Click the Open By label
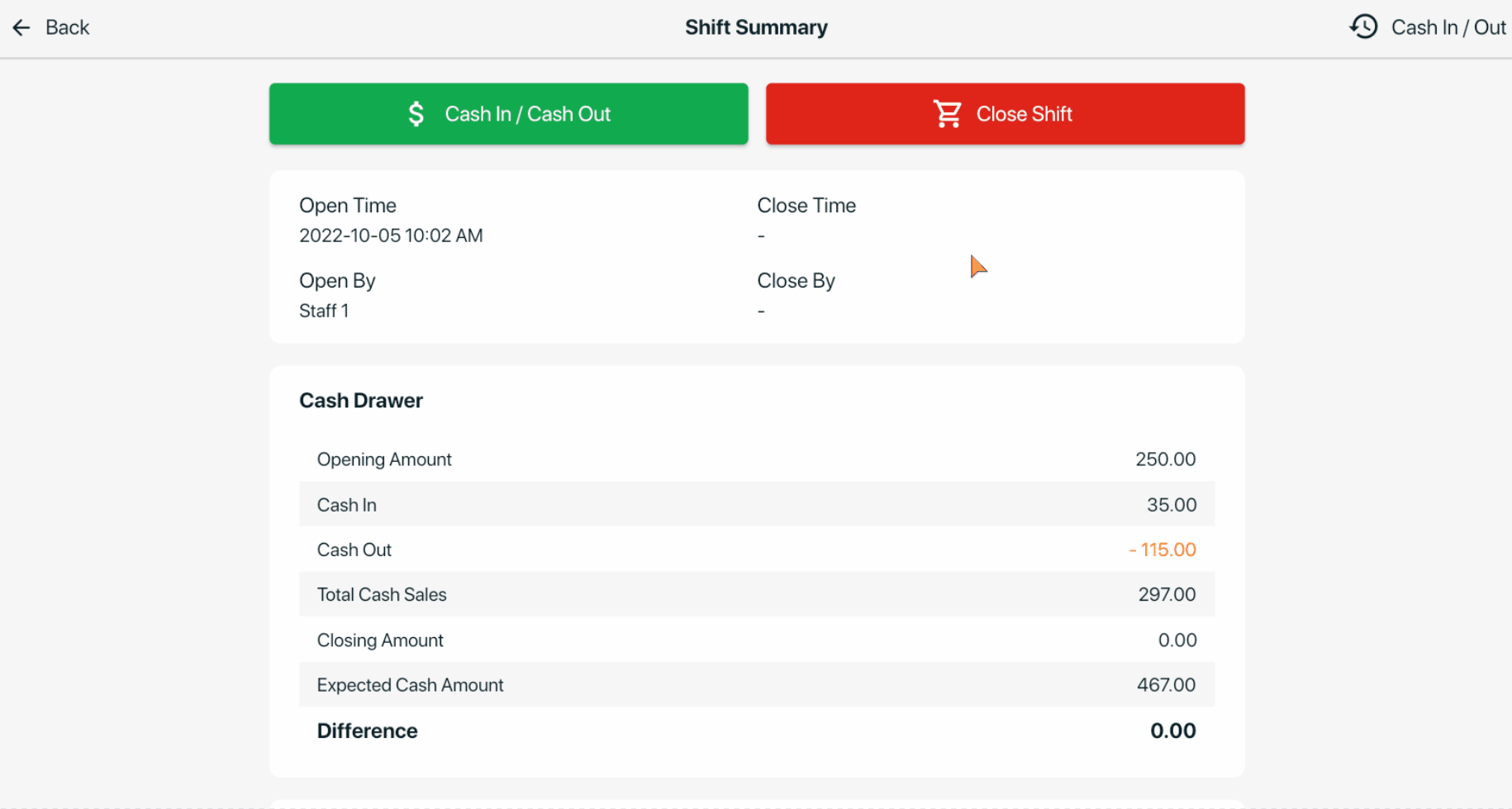Viewport: 1512px width, 809px height. pos(337,282)
